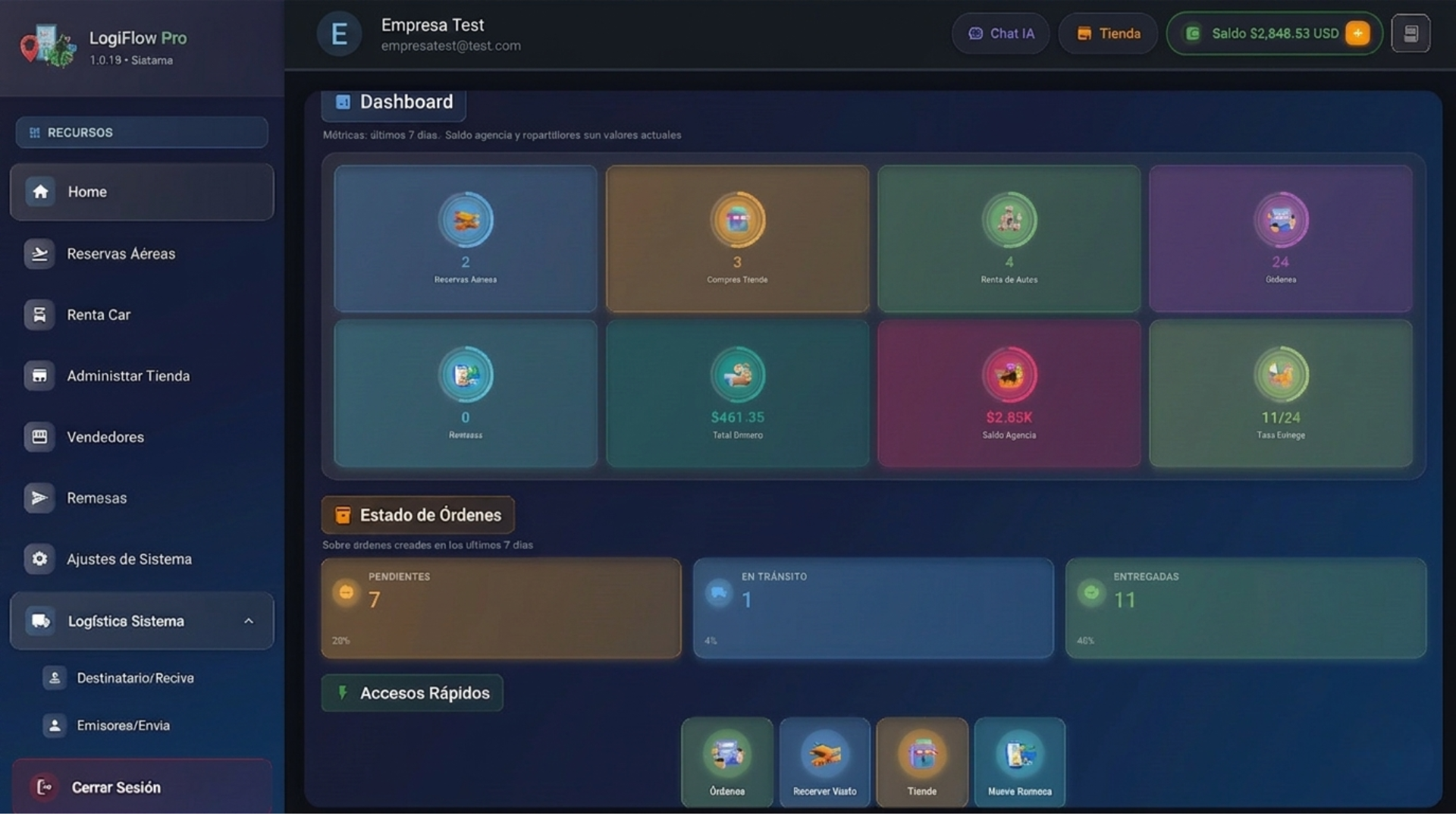This screenshot has height=819, width=1456.
Task: Click the Compras Tienda card icon
Action: (x=737, y=220)
